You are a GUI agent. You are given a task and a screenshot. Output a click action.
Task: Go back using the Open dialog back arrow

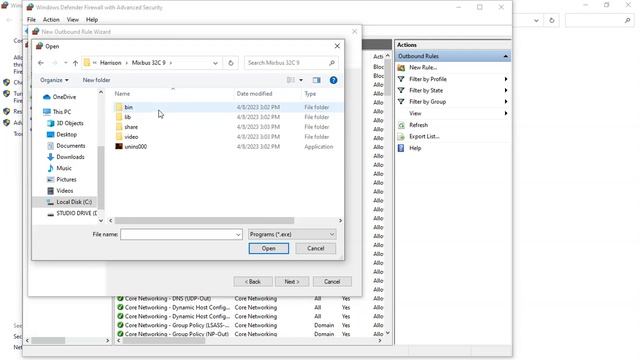[41, 63]
